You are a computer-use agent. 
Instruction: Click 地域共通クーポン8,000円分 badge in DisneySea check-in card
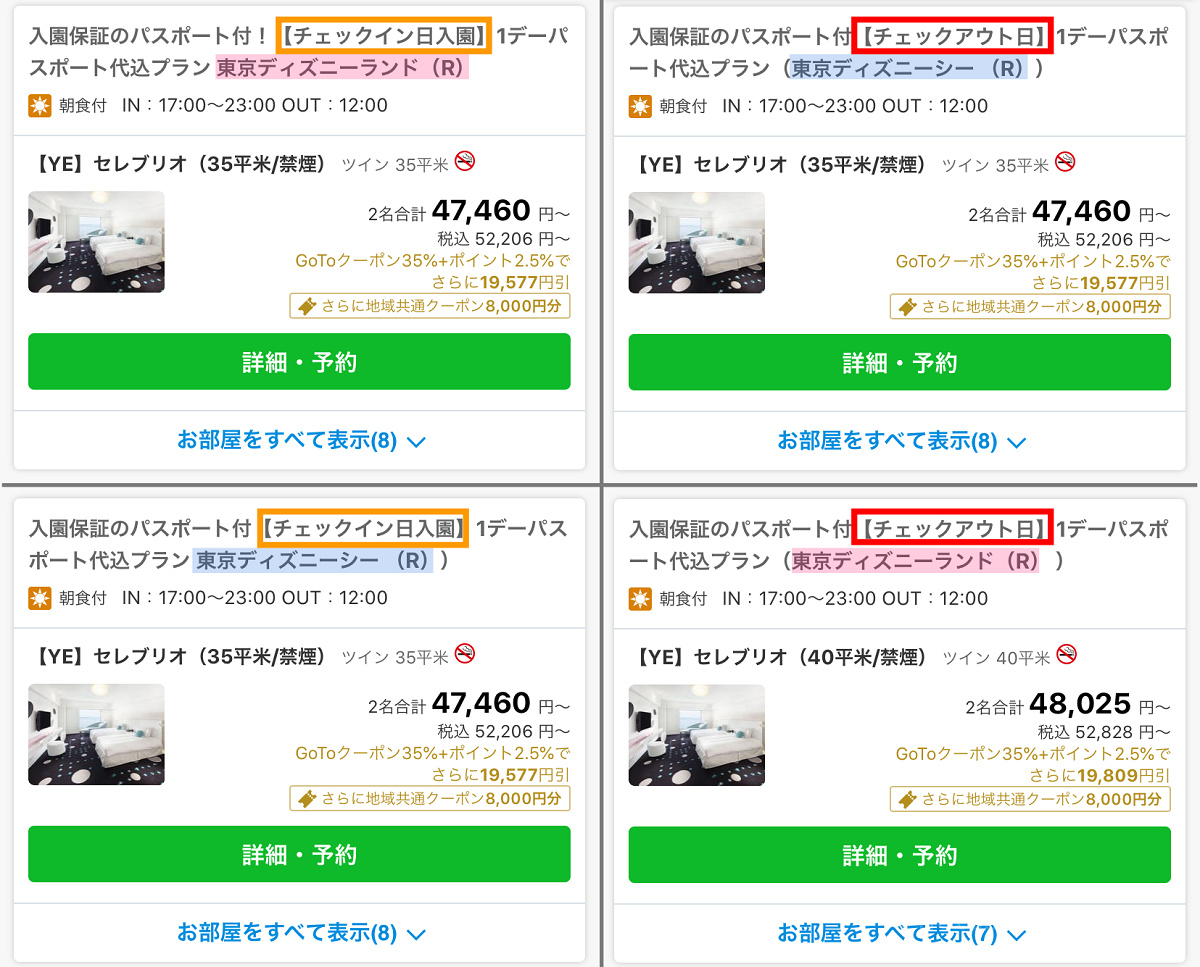pyautogui.click(x=430, y=799)
